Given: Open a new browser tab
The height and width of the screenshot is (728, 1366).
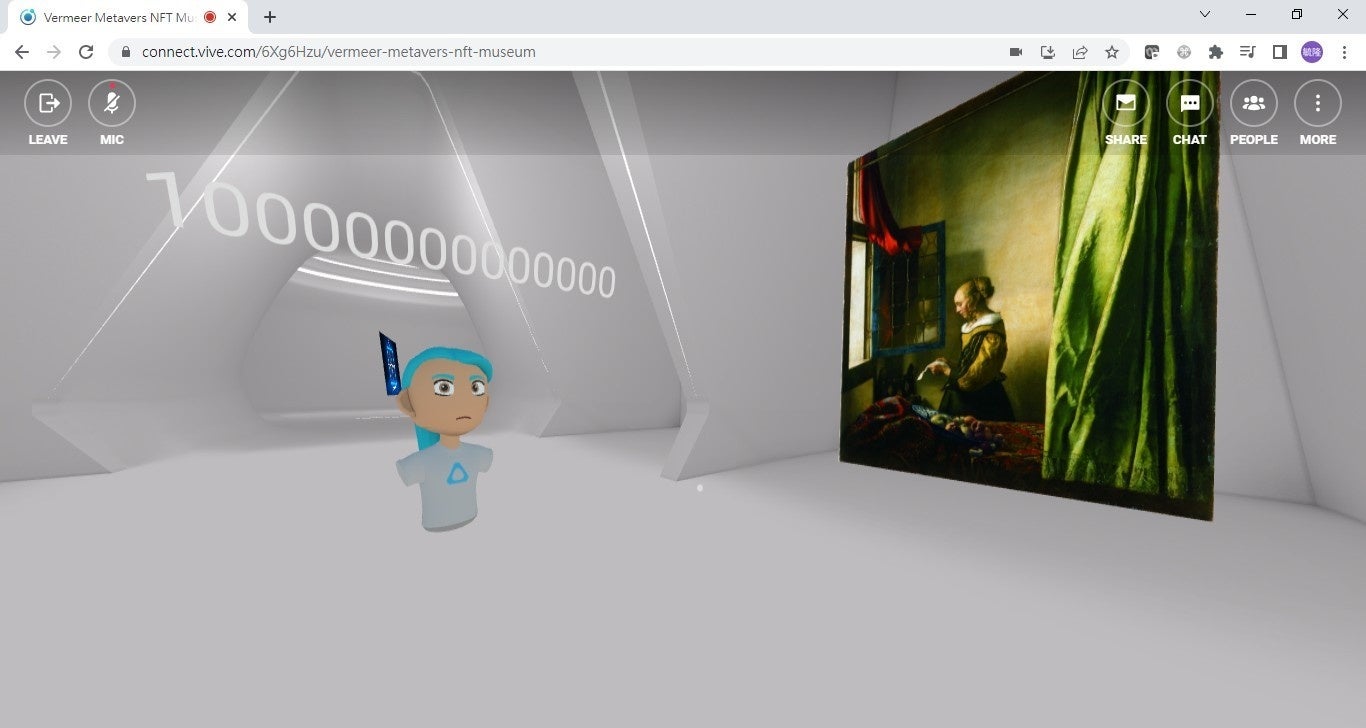Looking at the screenshot, I should [270, 17].
